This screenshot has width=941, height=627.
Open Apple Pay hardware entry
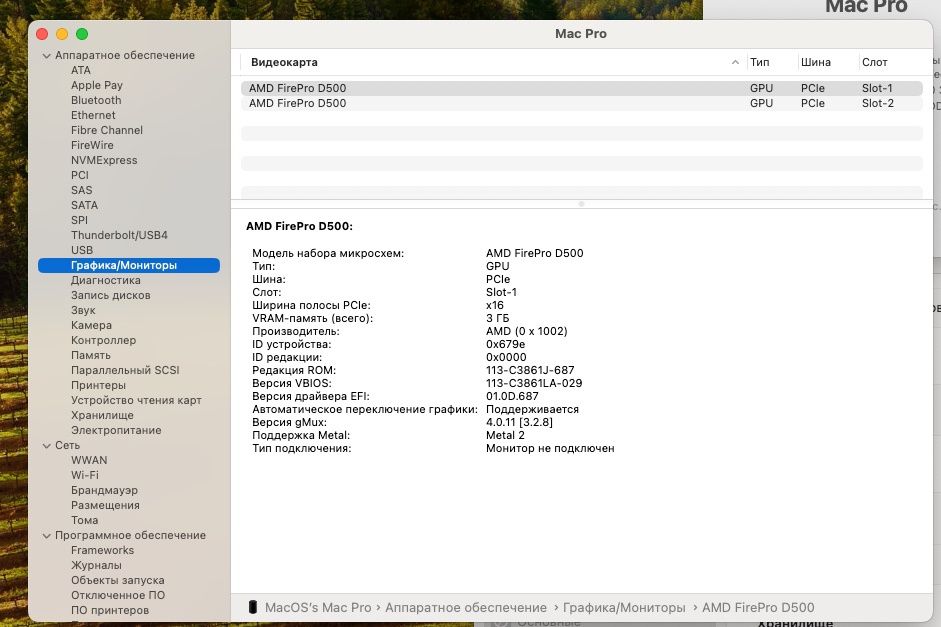pyautogui.click(x=97, y=85)
